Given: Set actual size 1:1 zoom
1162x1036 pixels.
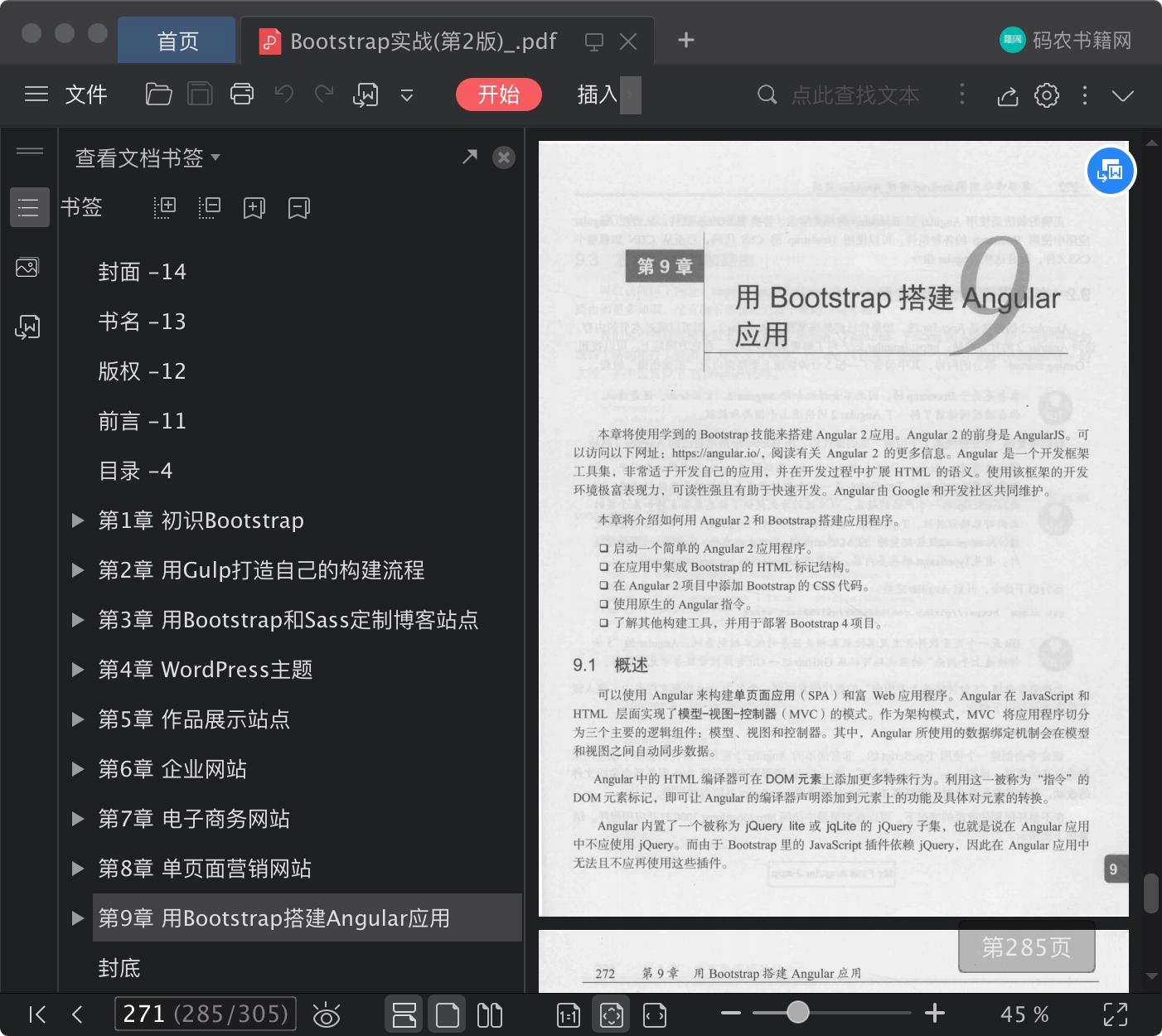Looking at the screenshot, I should point(569,1015).
